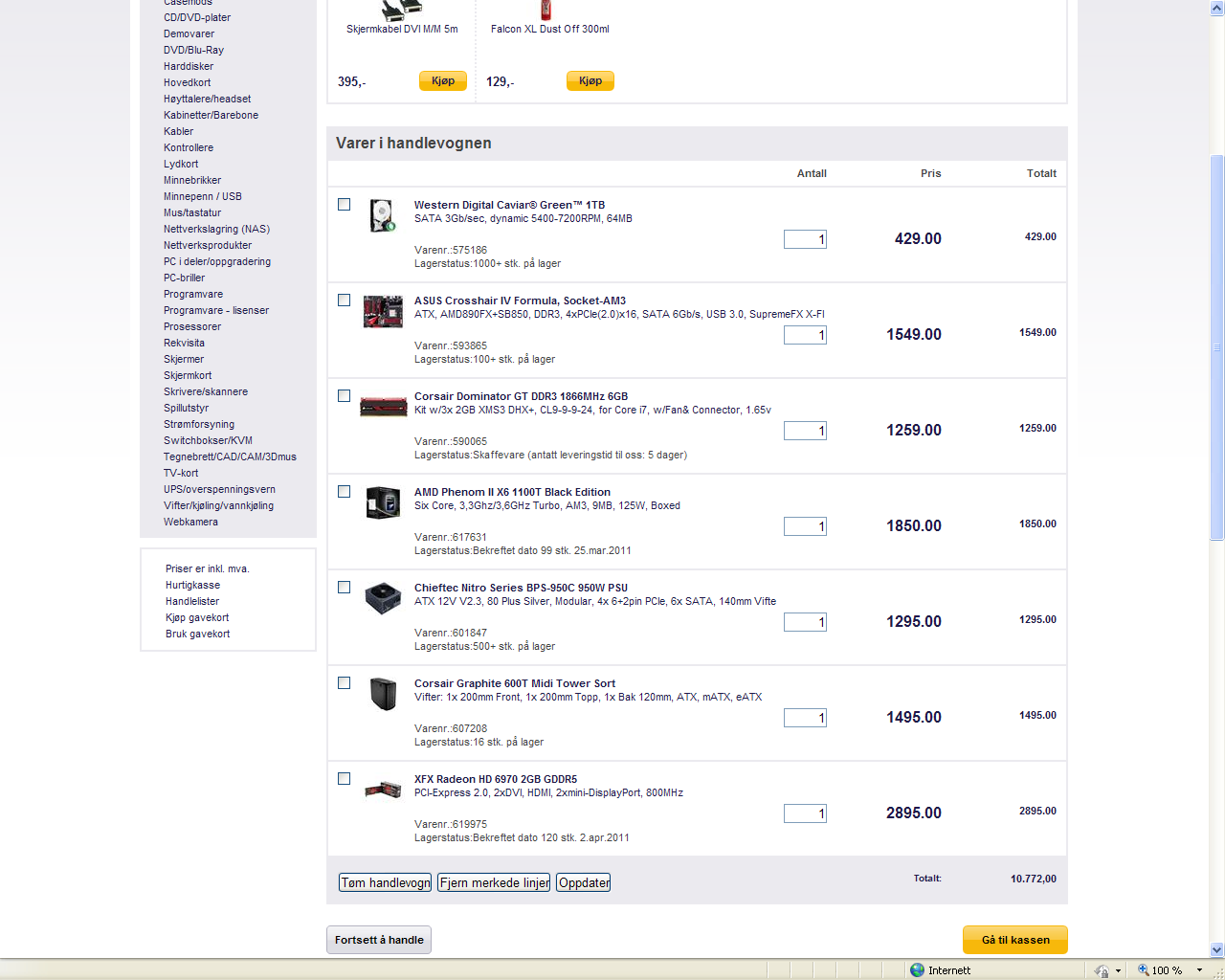1225x980 pixels.
Task: Open the Hurtigkasse link
Action: point(192,586)
